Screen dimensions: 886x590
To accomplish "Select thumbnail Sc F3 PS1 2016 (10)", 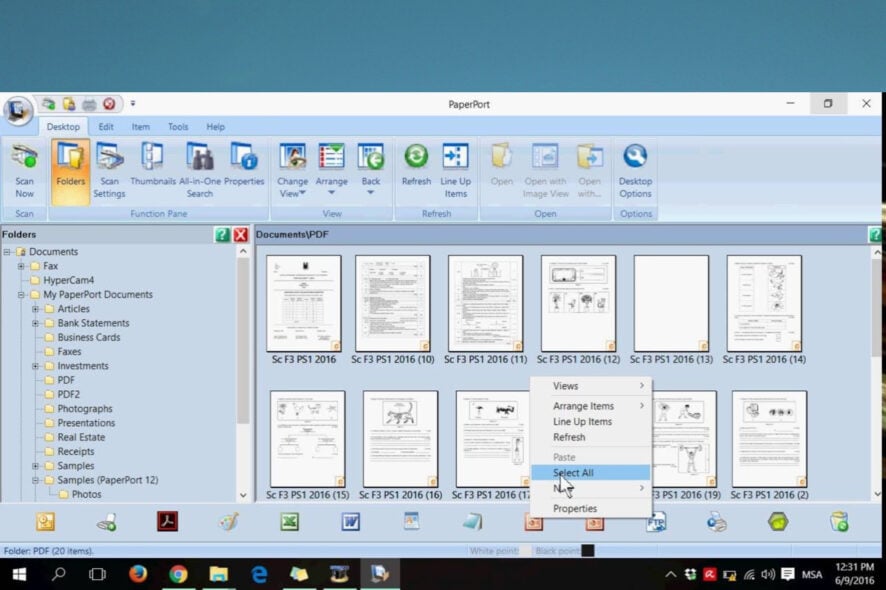I will point(393,303).
